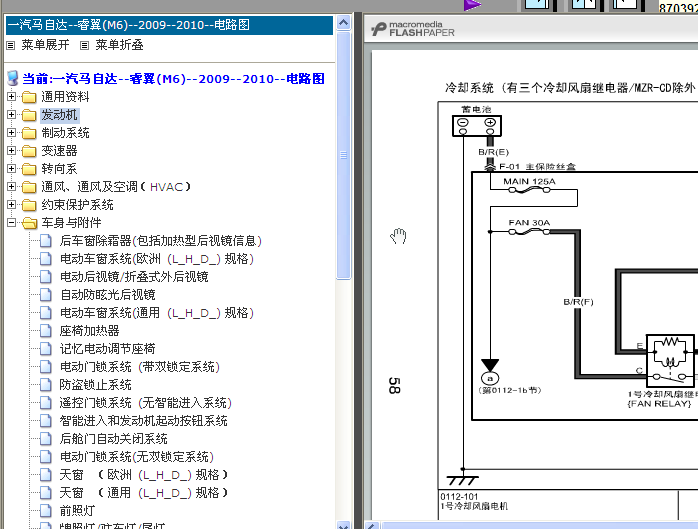
Task: Select the 转向系 folder label
Action: [59, 169]
